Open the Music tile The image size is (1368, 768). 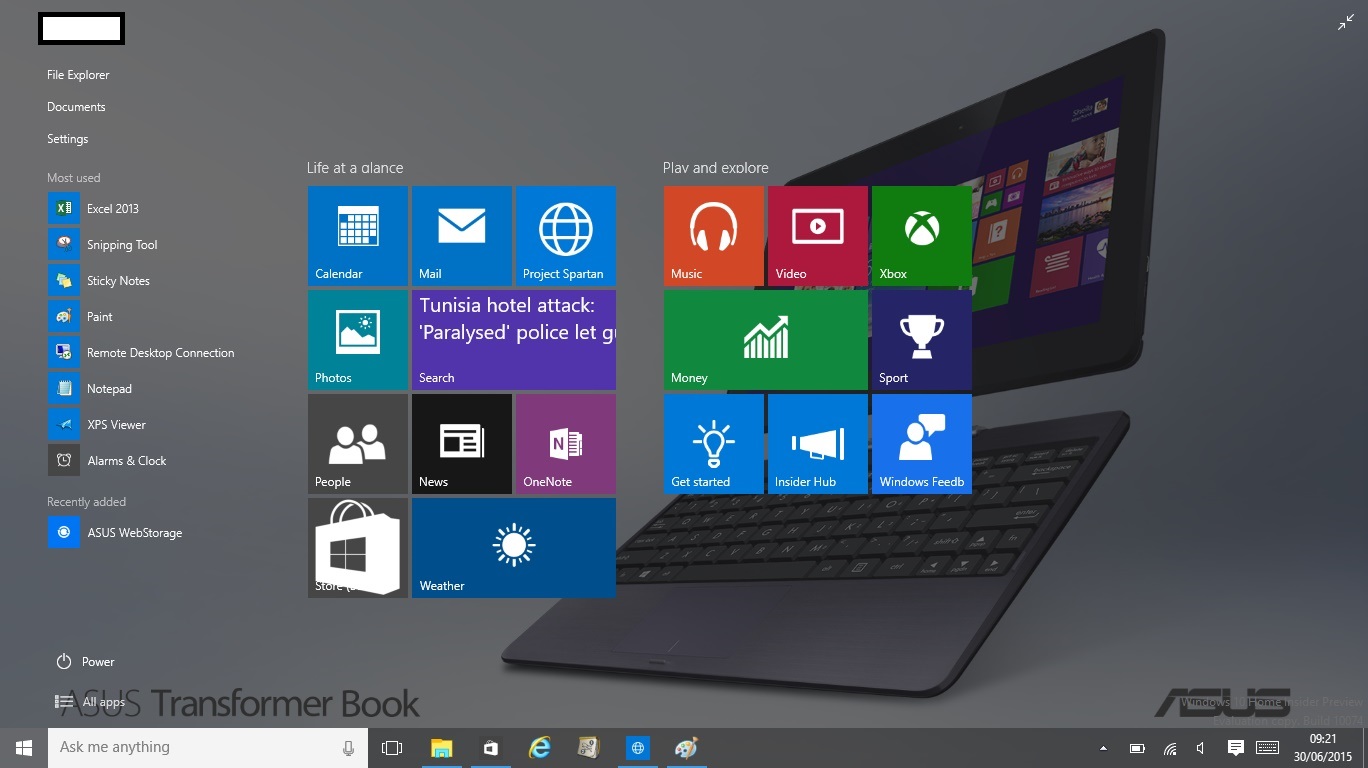(x=714, y=236)
